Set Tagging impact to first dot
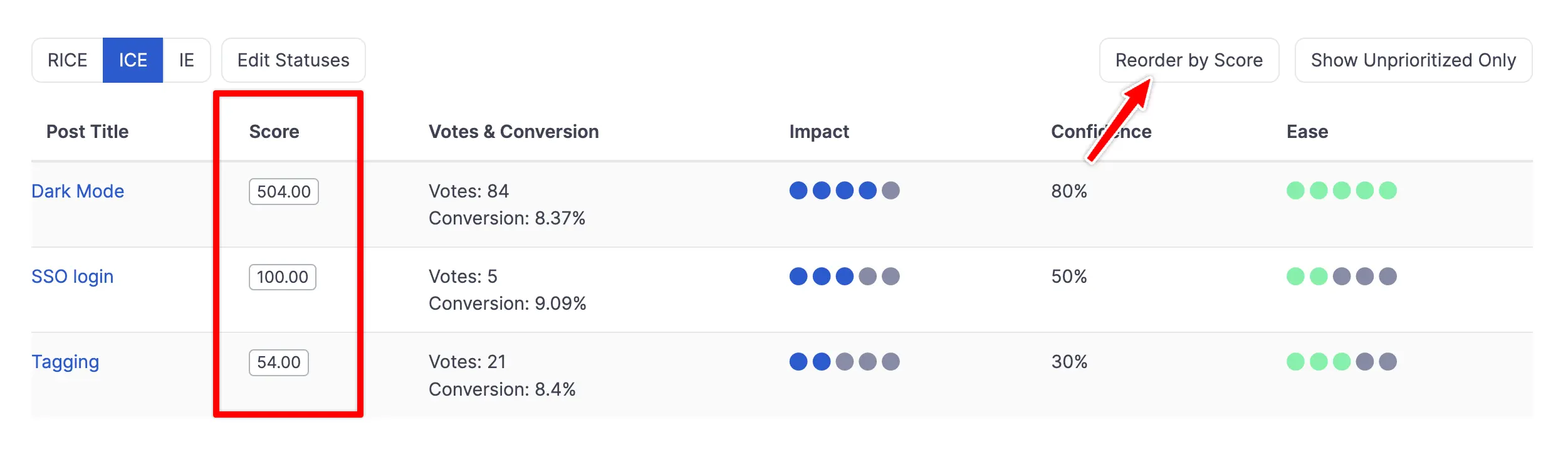1568x454 pixels. [x=798, y=362]
